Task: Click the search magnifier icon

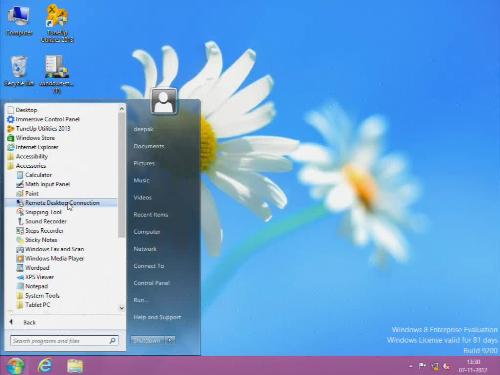Action: 113,341
